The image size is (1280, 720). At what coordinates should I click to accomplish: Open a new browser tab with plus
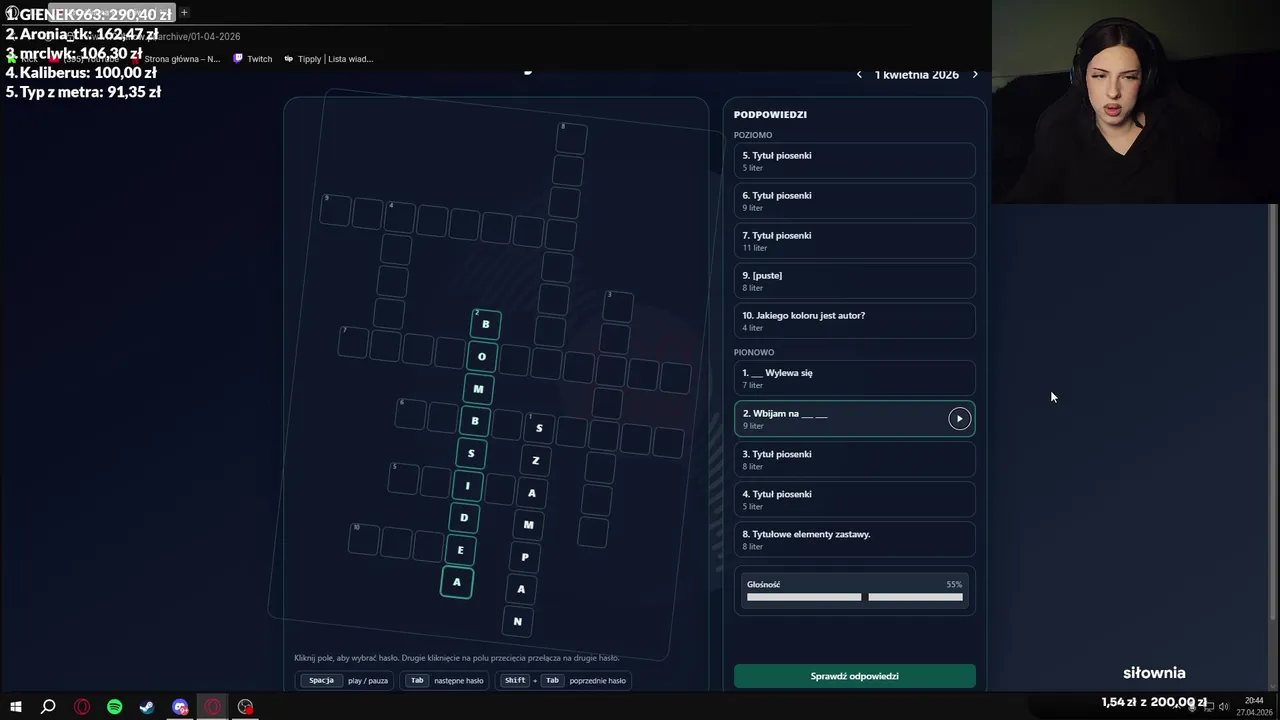[184, 13]
